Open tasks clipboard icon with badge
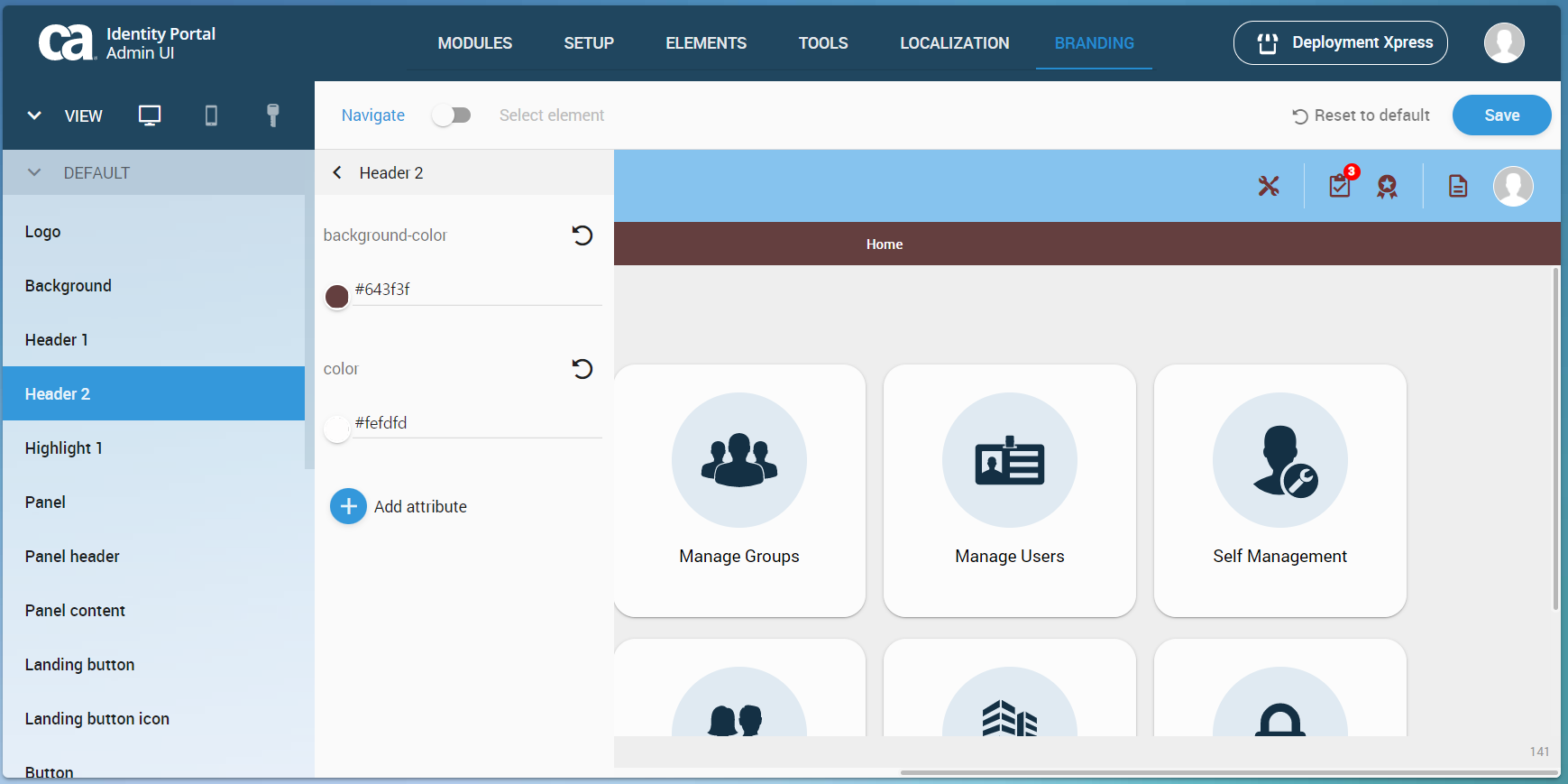This screenshot has height=784, width=1568. [1341, 185]
